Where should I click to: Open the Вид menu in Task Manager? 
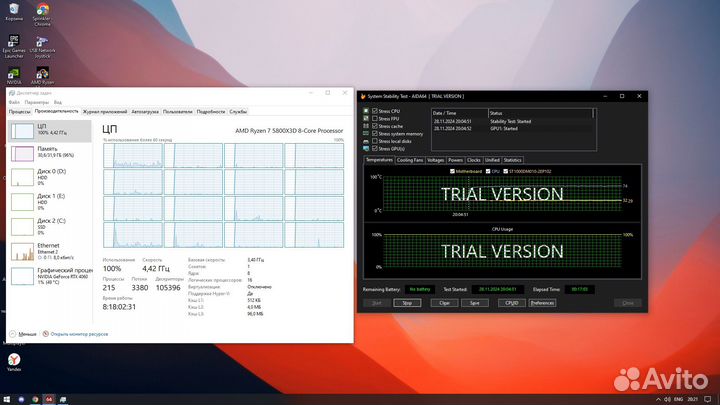[x=57, y=102]
